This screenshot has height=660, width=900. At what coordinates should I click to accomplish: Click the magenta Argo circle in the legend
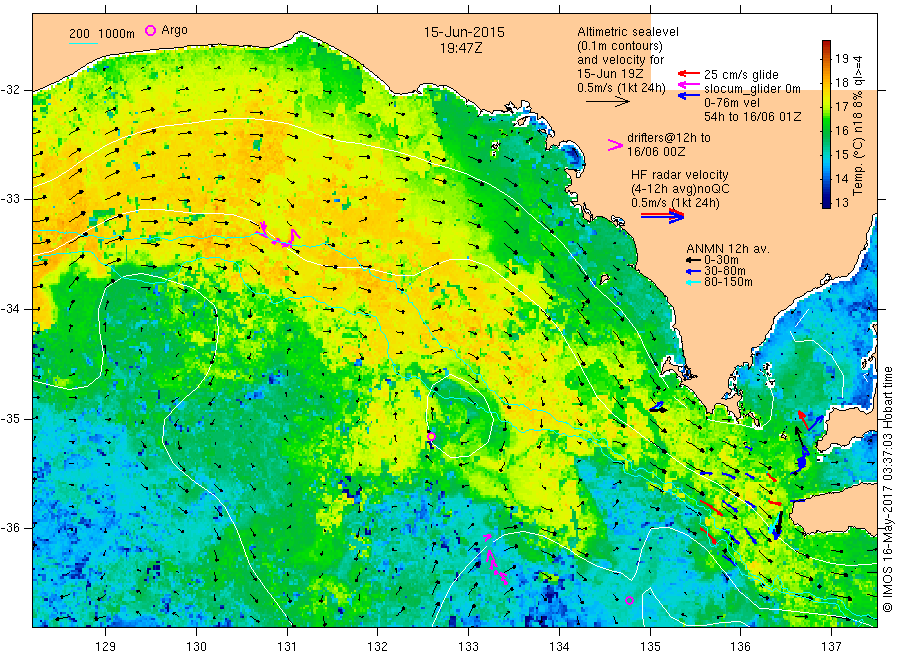pyautogui.click(x=150, y=30)
